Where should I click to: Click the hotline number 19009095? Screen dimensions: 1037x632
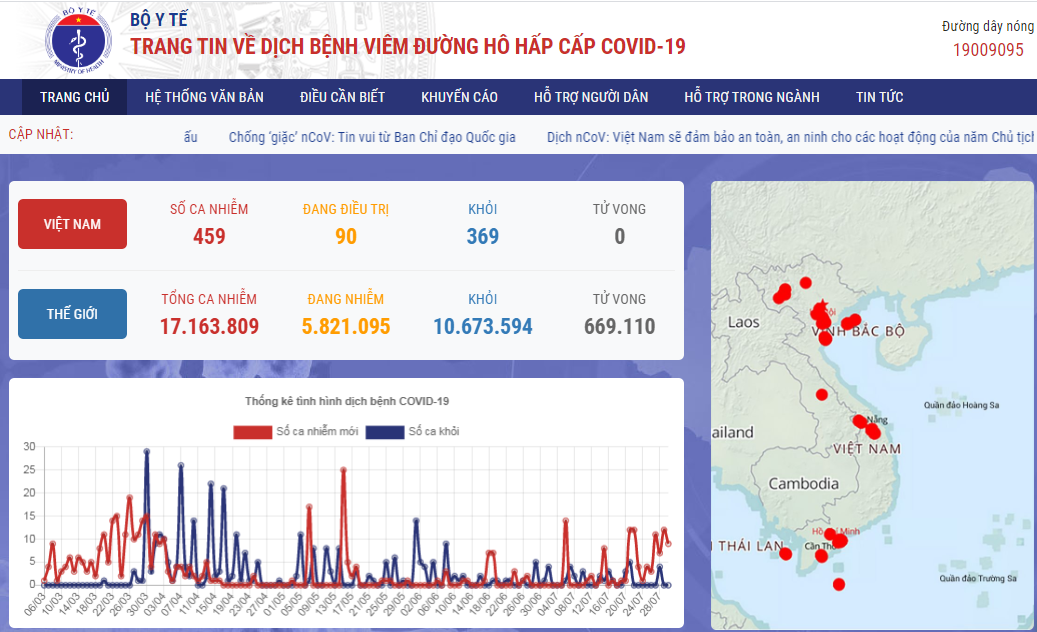point(987,50)
